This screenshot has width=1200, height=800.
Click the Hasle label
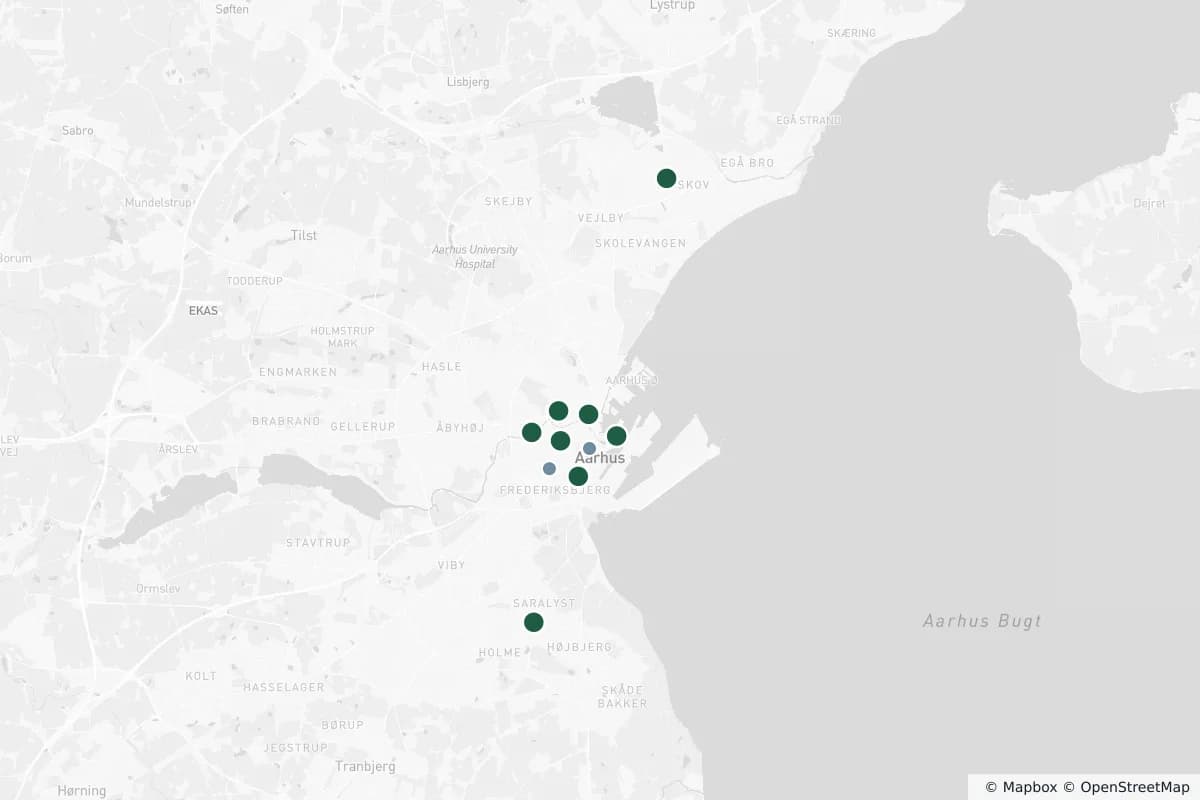441,367
